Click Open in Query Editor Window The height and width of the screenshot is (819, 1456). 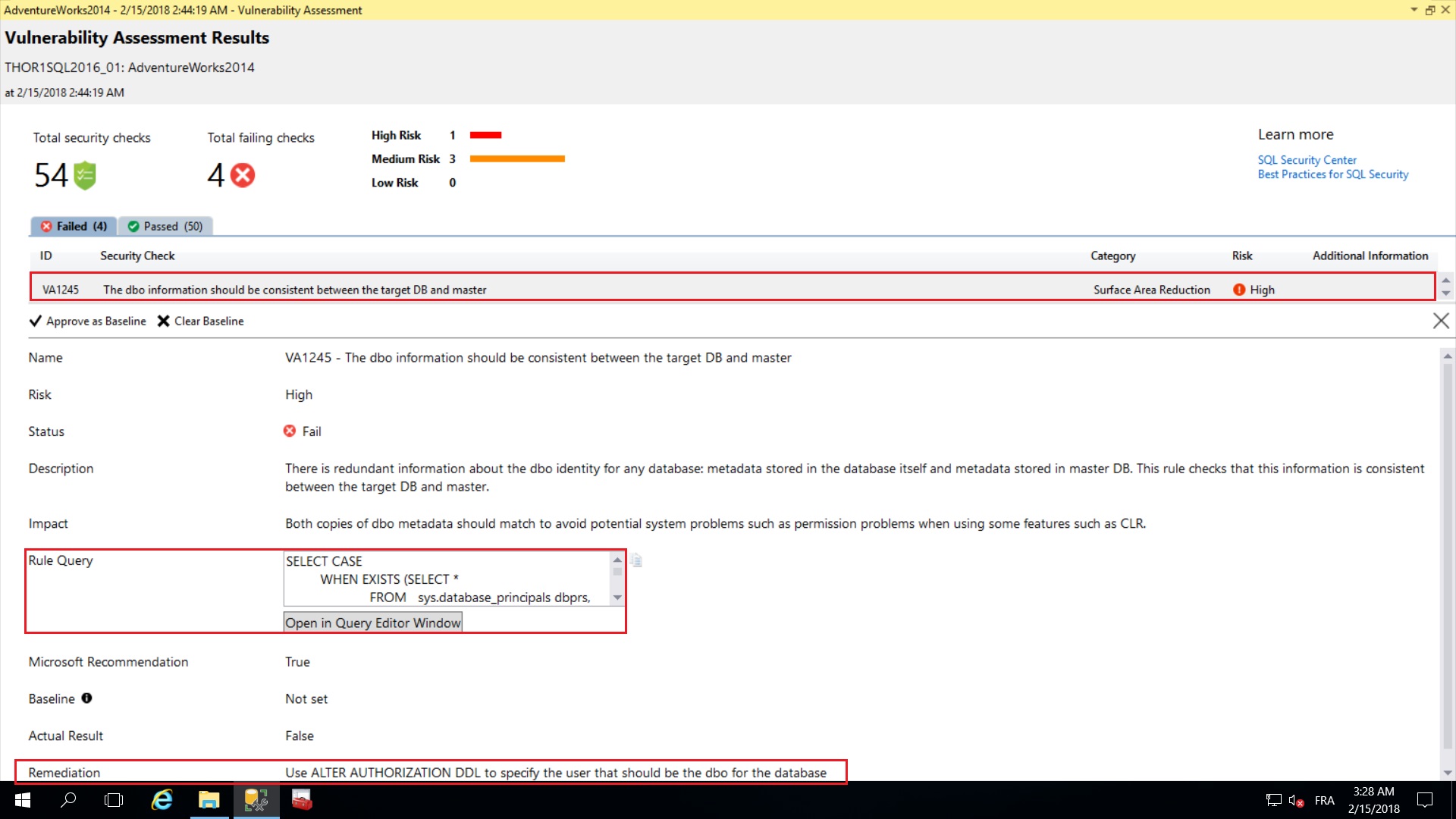(x=372, y=623)
